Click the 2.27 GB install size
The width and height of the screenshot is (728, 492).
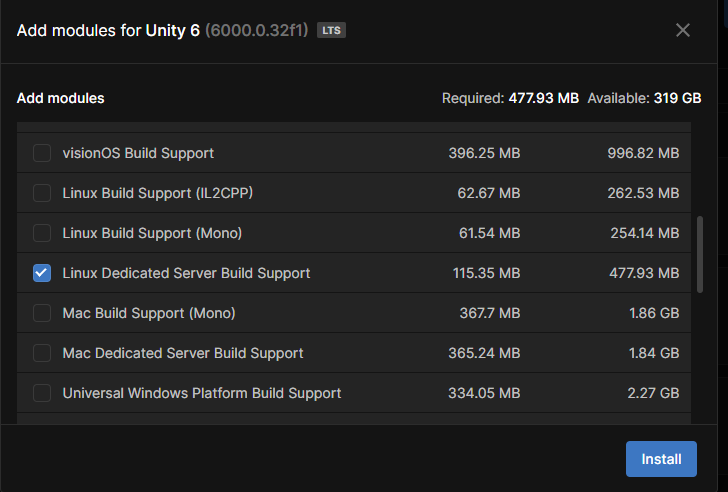coord(653,393)
